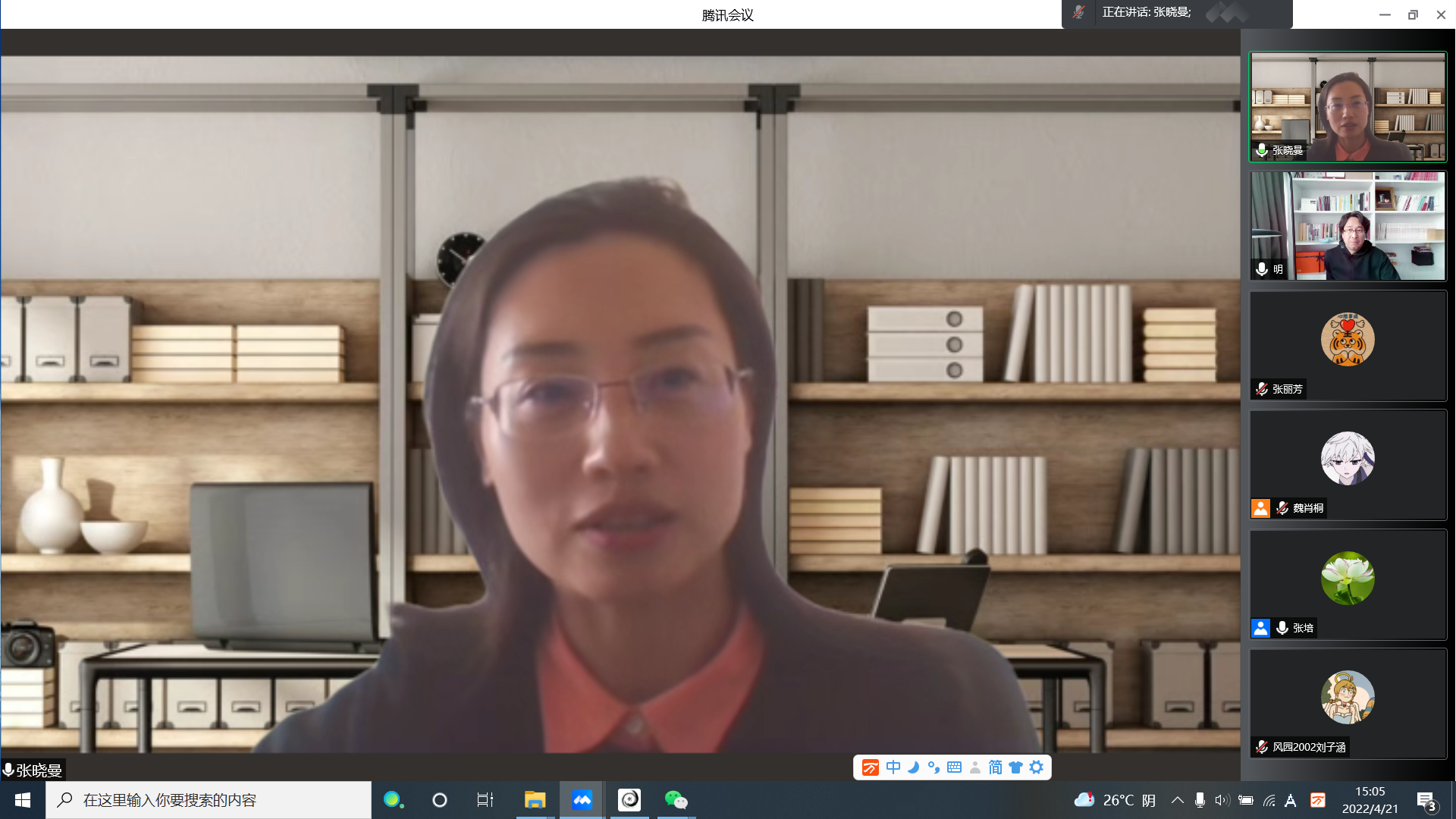The height and width of the screenshot is (819, 1456).
Task: Click the muted microphone icon in the title bar
Action: (1079, 12)
